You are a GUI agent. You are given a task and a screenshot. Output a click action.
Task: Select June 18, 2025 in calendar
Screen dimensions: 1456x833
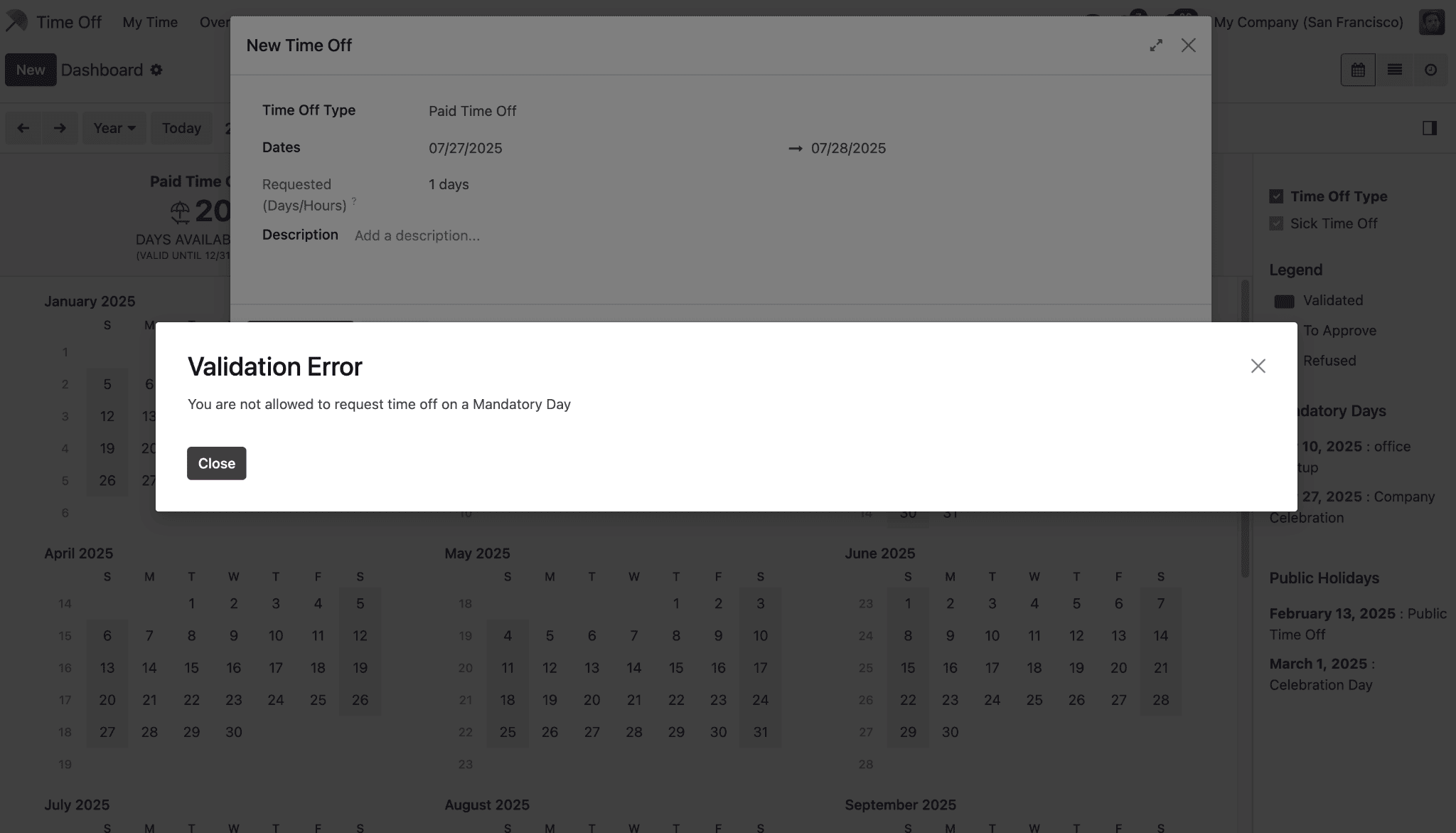pyautogui.click(x=1034, y=668)
